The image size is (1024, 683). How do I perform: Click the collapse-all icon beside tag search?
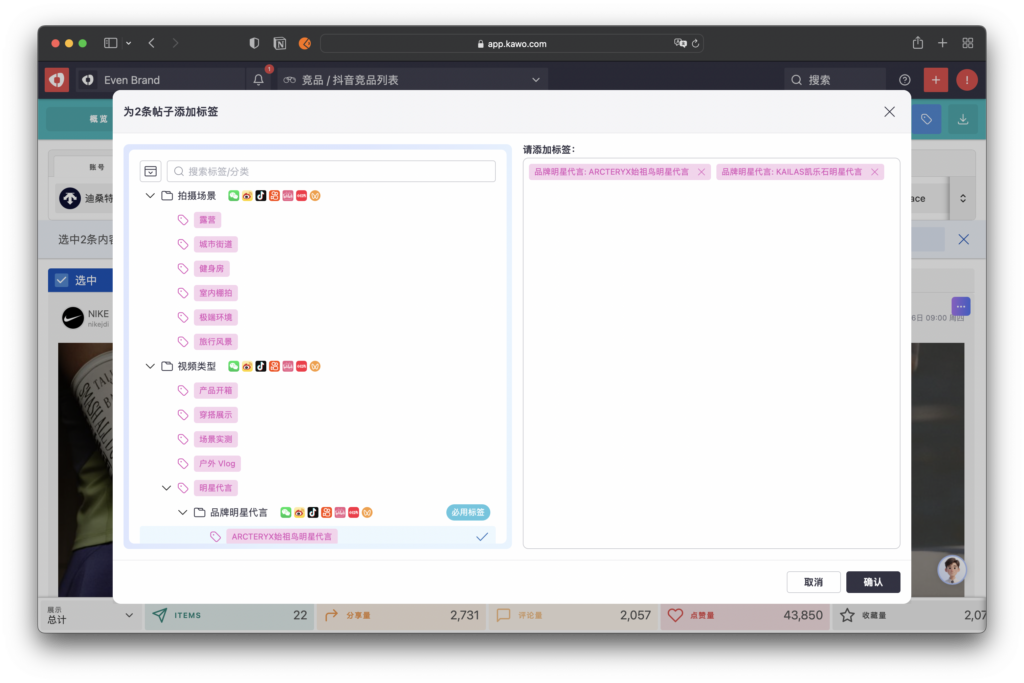coord(151,171)
